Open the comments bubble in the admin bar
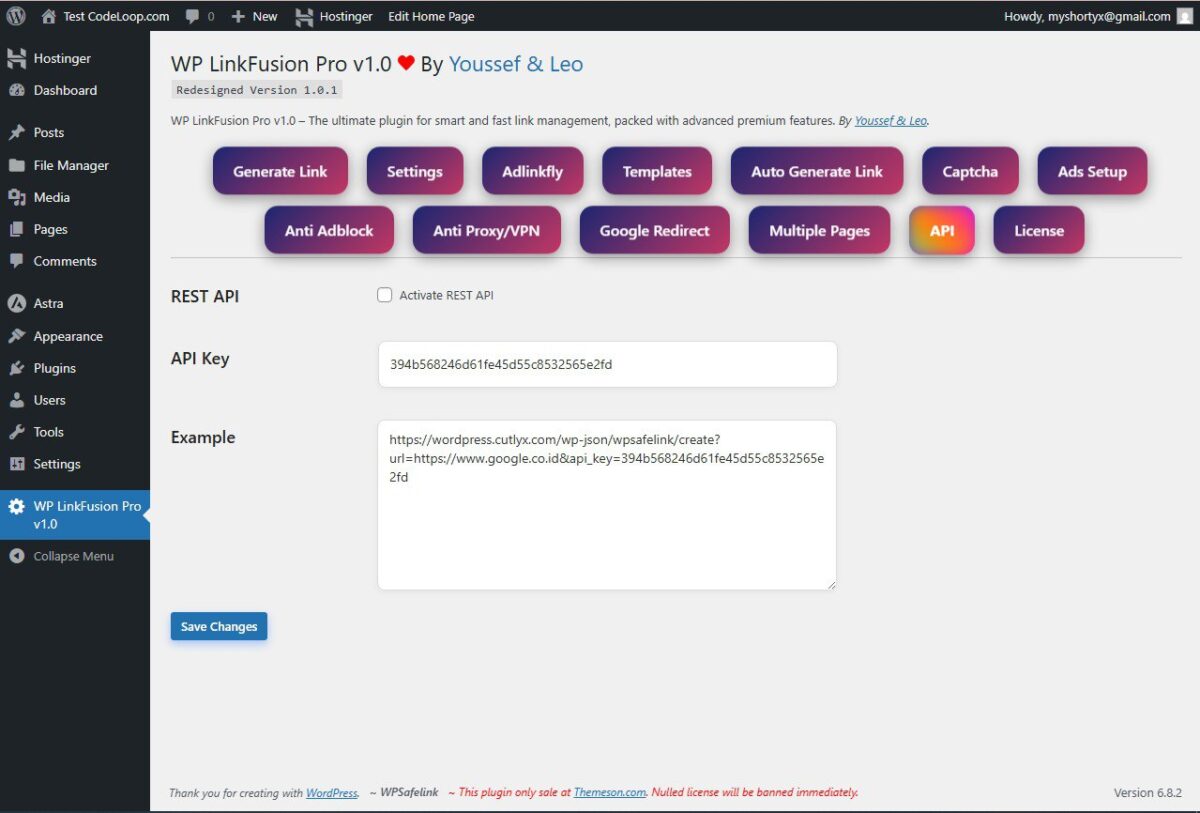The height and width of the screenshot is (813, 1200). click(192, 17)
